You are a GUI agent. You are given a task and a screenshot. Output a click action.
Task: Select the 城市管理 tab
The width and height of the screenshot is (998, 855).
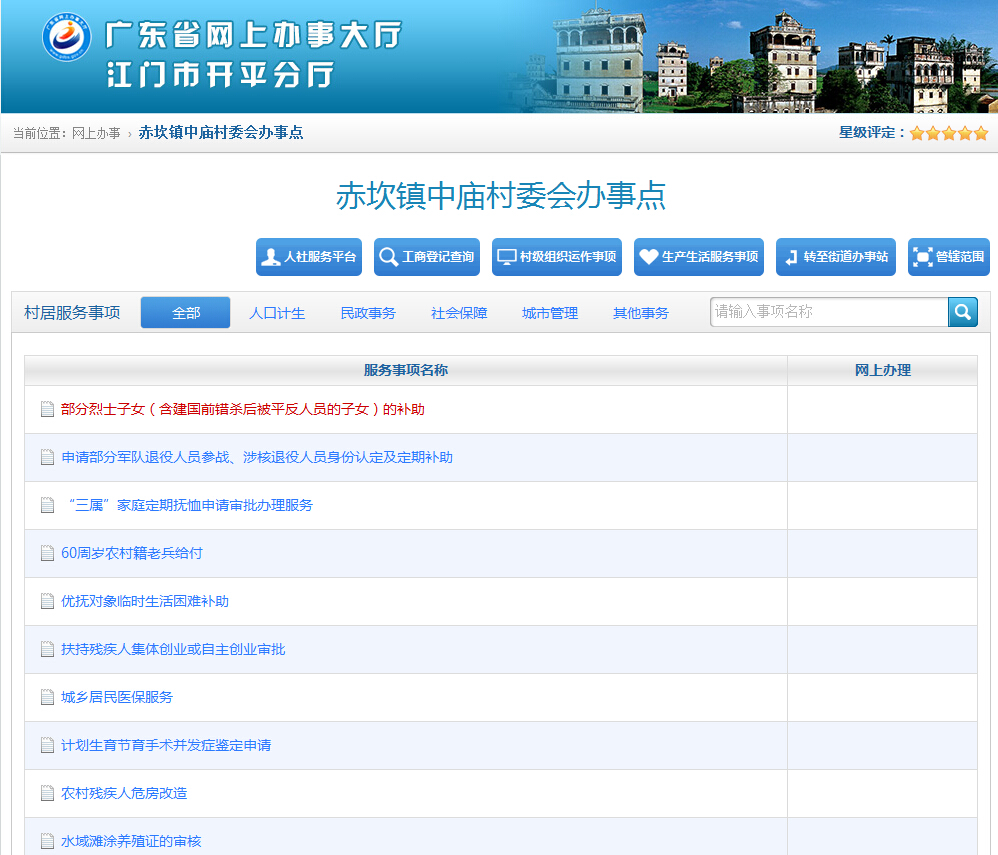pos(550,313)
